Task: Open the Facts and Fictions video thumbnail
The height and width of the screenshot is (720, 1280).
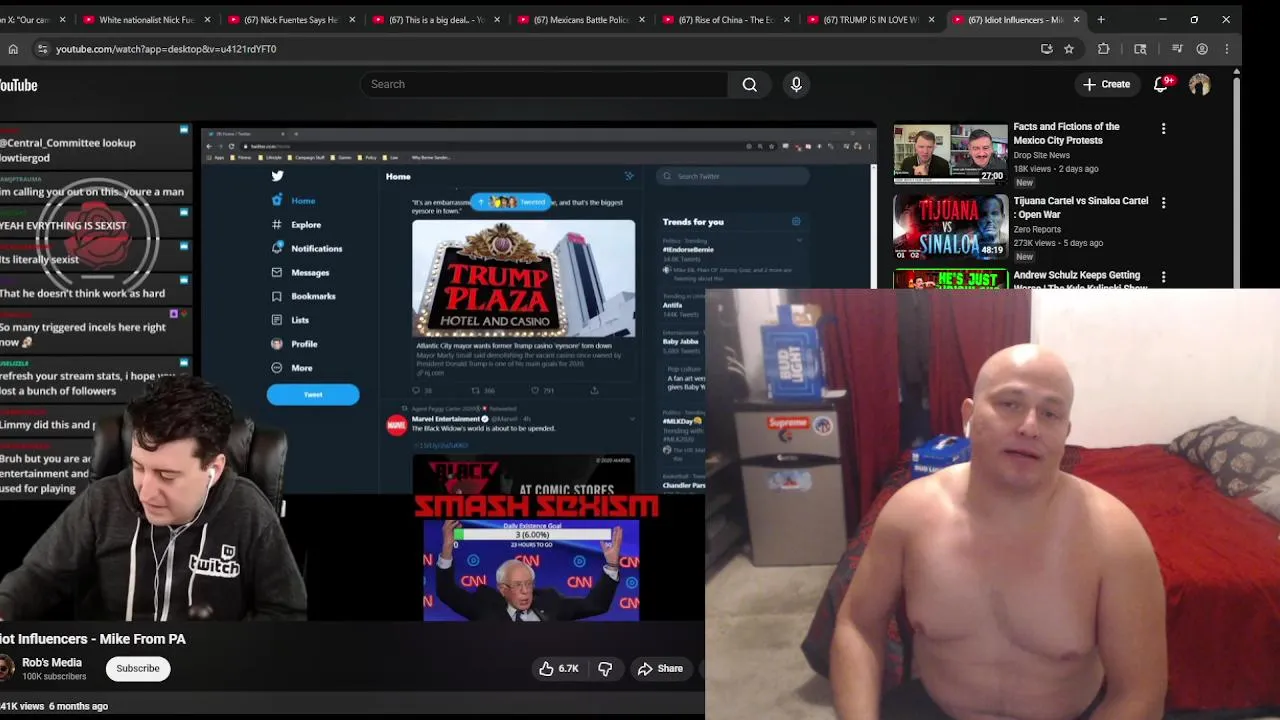Action: tap(950, 153)
